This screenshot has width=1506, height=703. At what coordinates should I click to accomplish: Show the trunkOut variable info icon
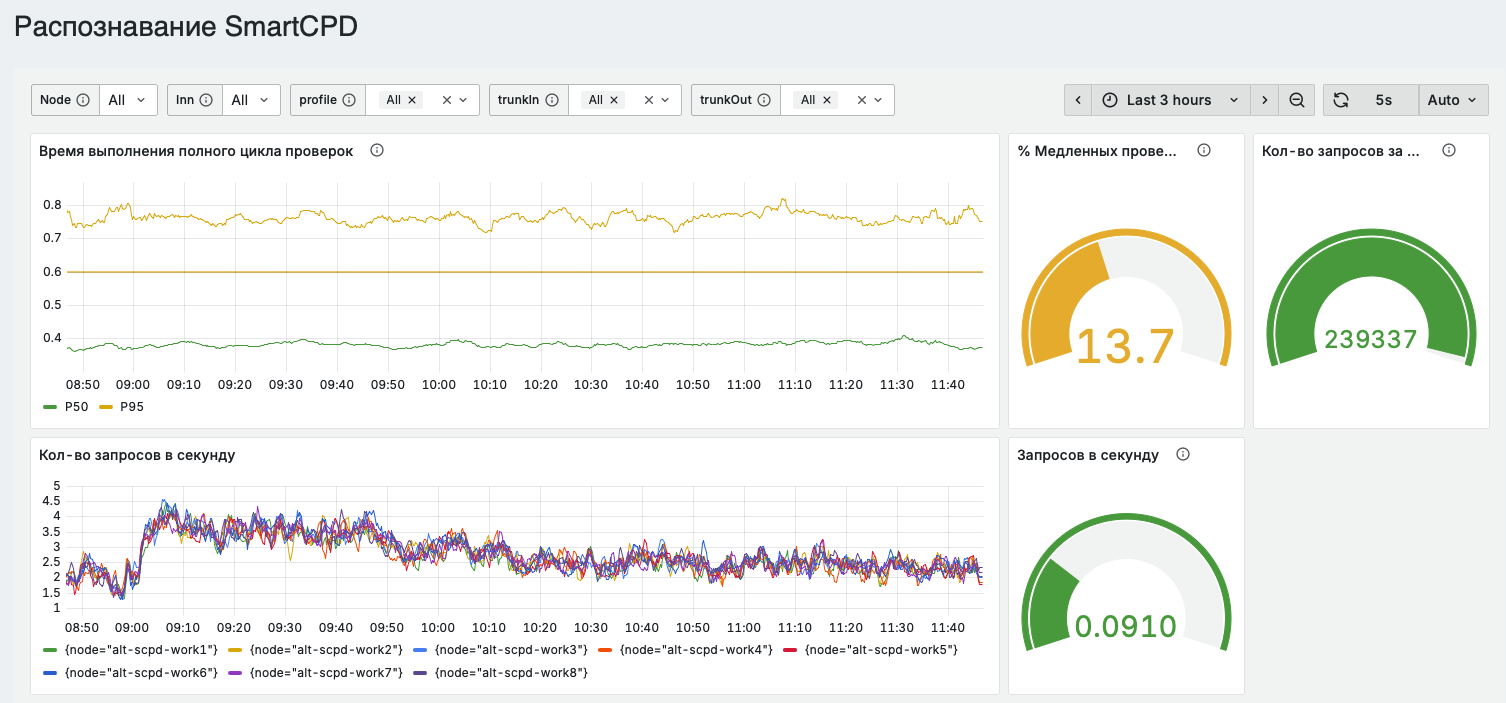coord(764,100)
